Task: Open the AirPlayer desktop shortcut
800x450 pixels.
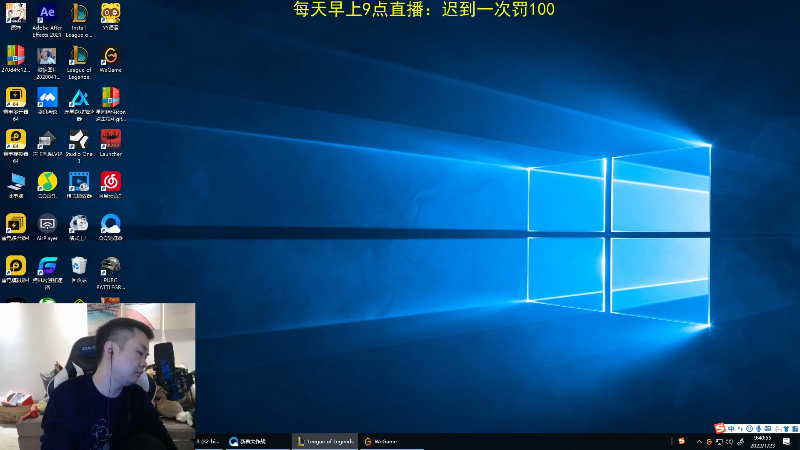Action: 47,227
